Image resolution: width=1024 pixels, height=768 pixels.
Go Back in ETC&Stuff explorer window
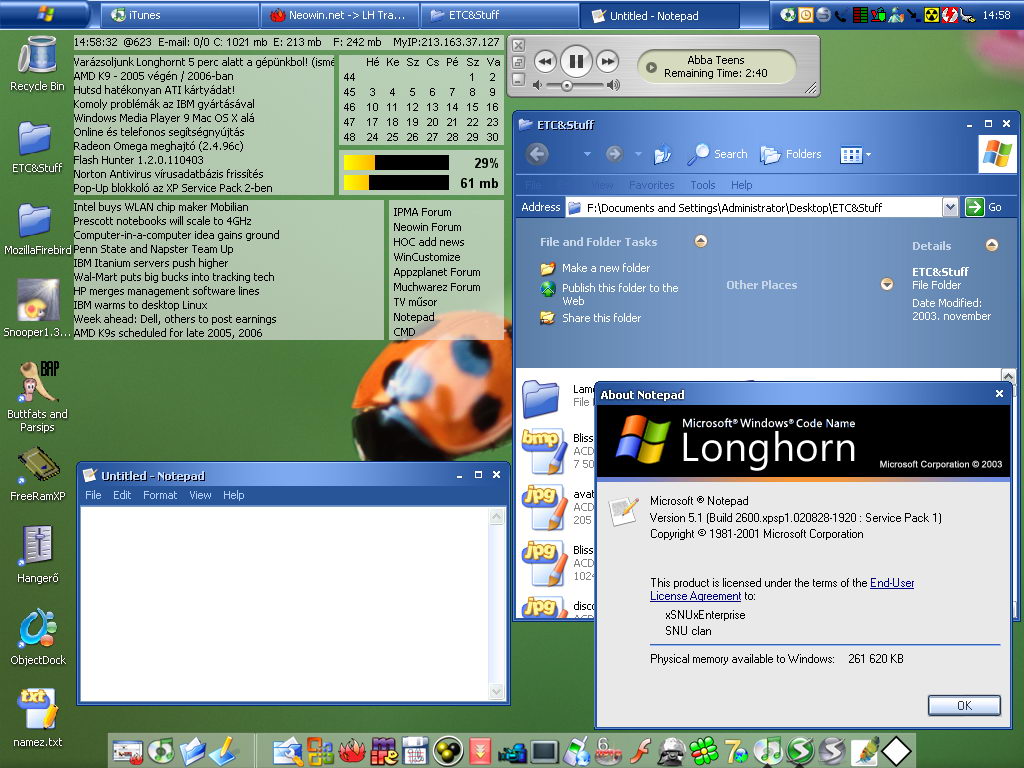click(x=537, y=154)
